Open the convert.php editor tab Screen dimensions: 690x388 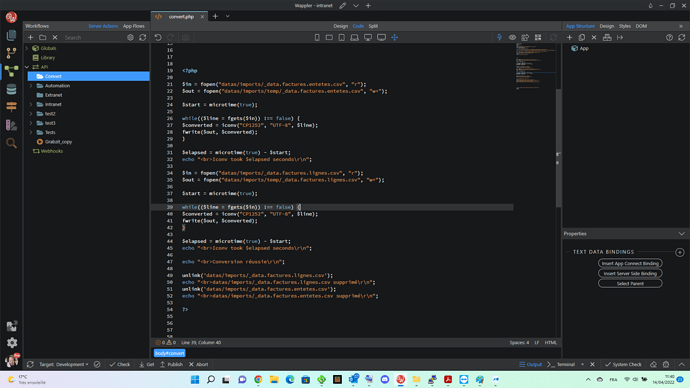[x=180, y=17]
